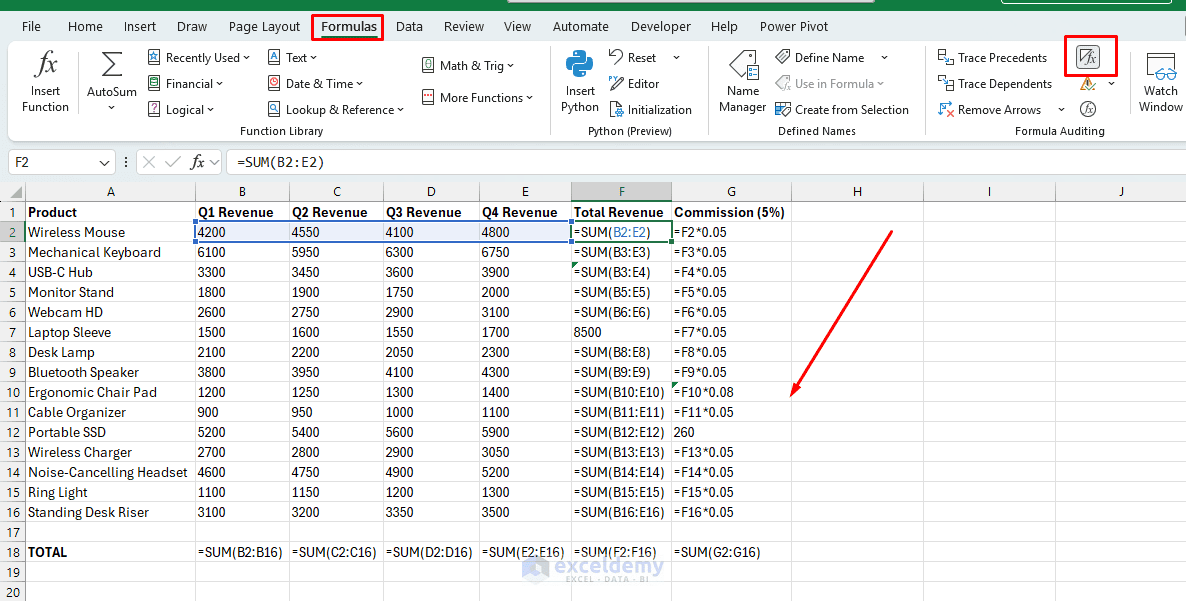
Task: Open the More Functions dropdown
Action: point(477,98)
